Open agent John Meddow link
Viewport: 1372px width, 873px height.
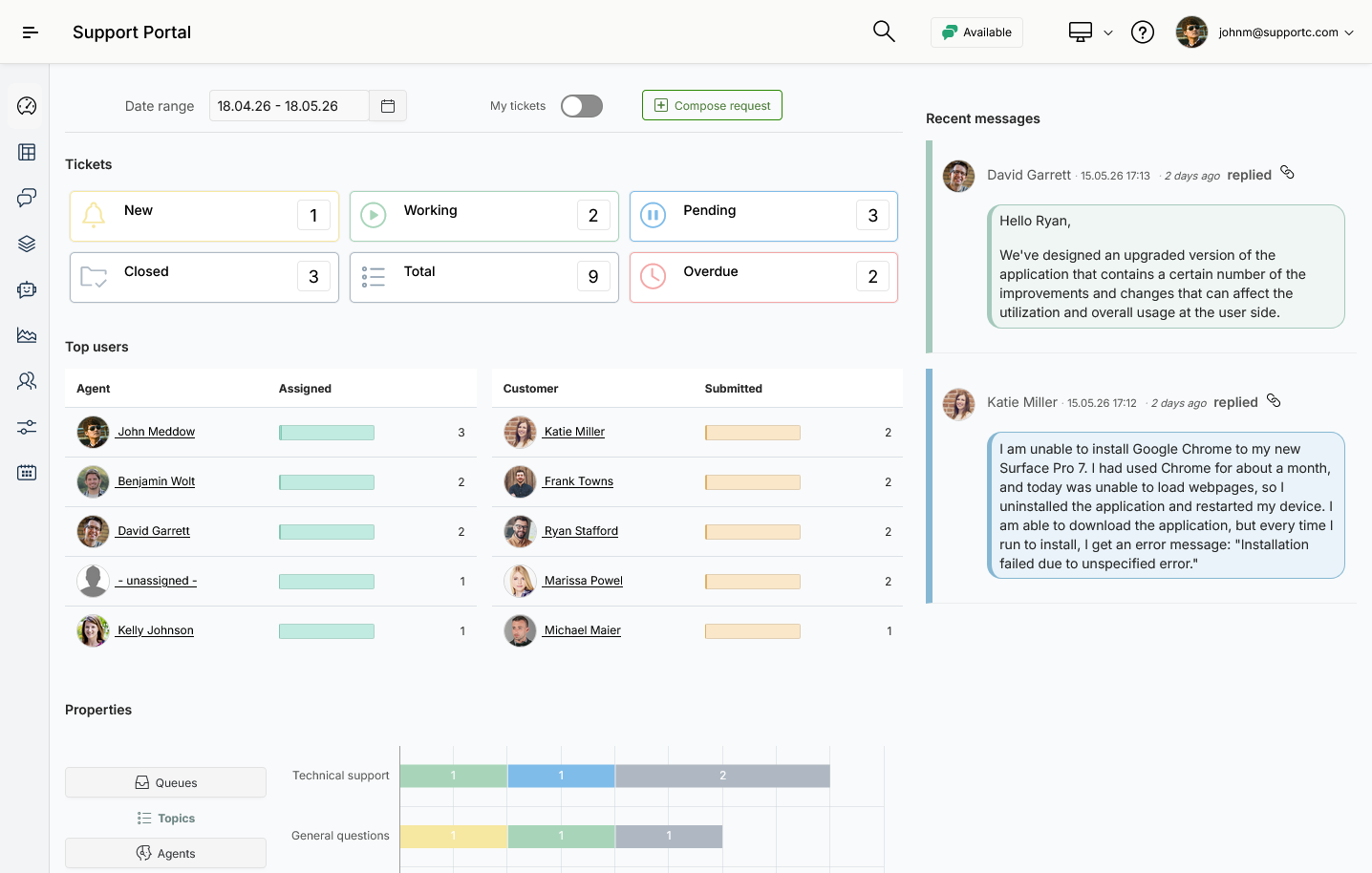pyautogui.click(x=156, y=432)
